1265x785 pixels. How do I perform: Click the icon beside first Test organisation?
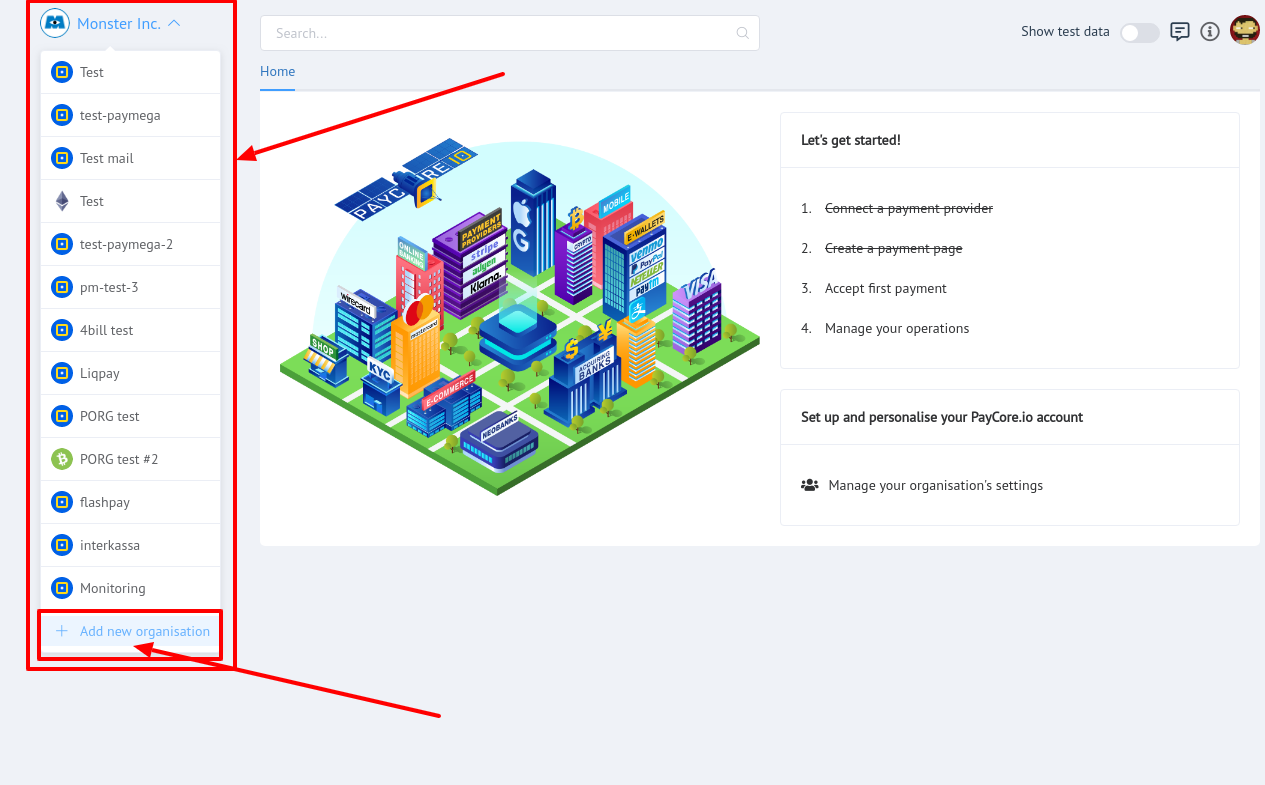(62, 72)
